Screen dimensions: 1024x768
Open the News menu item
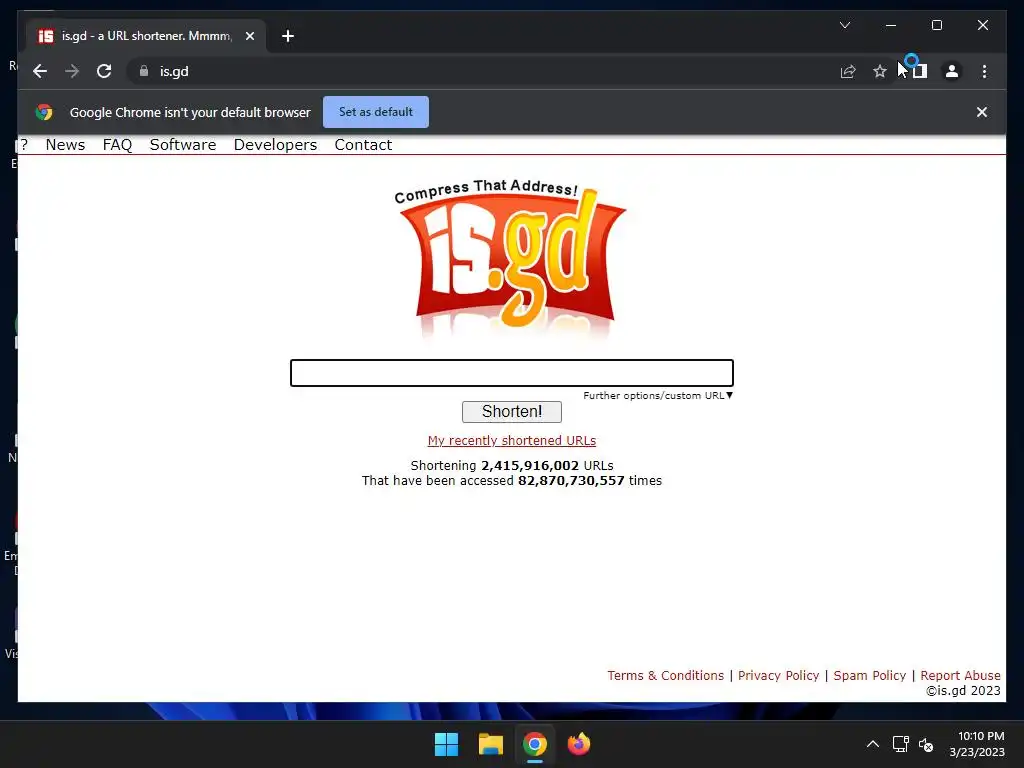pyautogui.click(x=65, y=145)
